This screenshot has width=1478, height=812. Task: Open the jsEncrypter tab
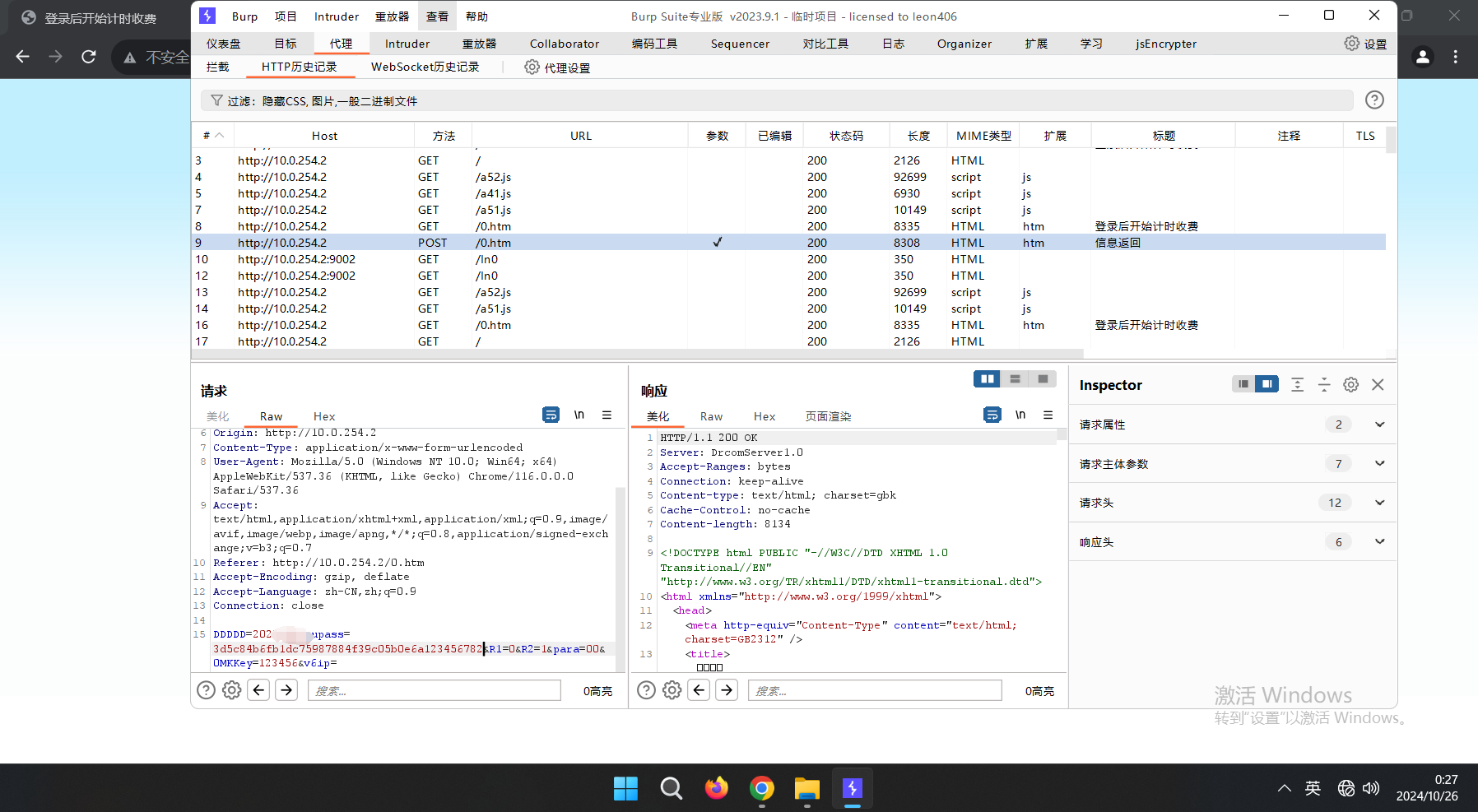pyautogui.click(x=1166, y=44)
